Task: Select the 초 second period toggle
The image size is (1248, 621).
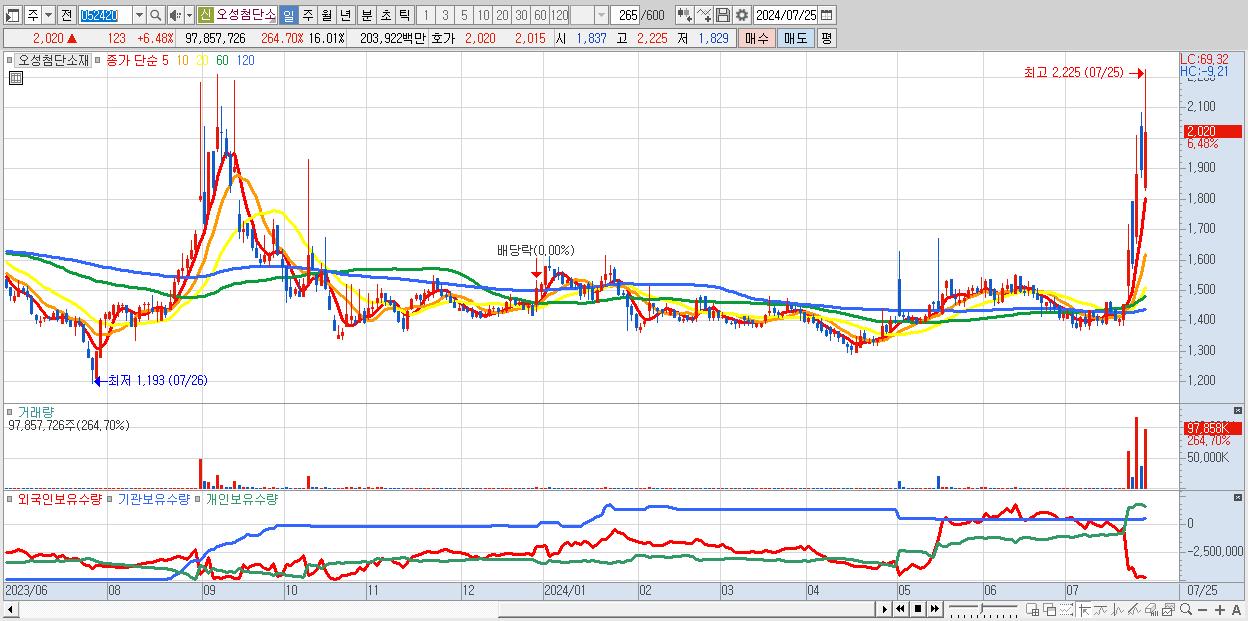Action: point(385,15)
